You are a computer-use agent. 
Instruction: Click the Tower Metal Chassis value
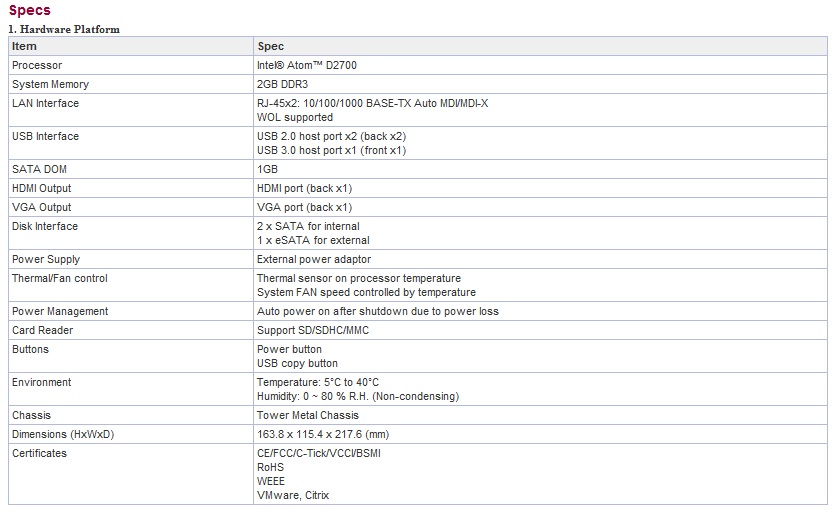point(307,415)
